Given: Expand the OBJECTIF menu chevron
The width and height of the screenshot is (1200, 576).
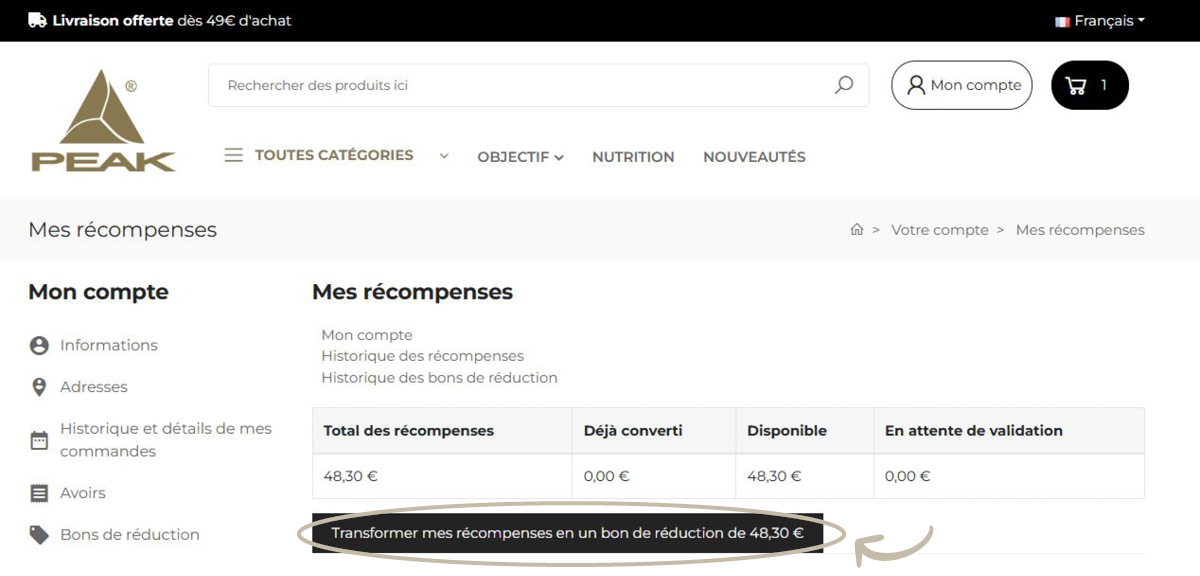Looking at the screenshot, I should (x=557, y=156).
